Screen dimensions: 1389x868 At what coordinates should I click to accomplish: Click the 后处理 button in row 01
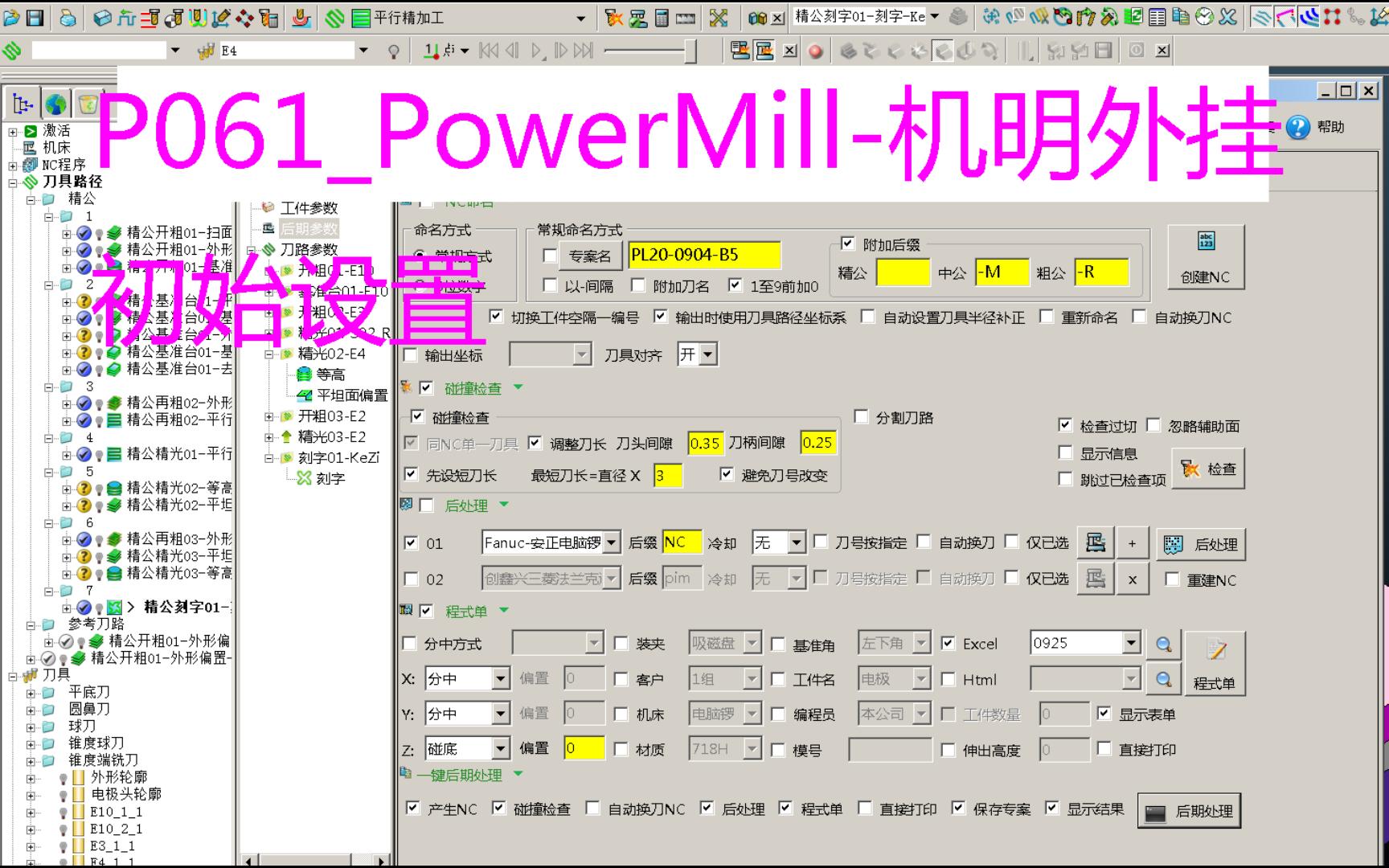point(1200,544)
